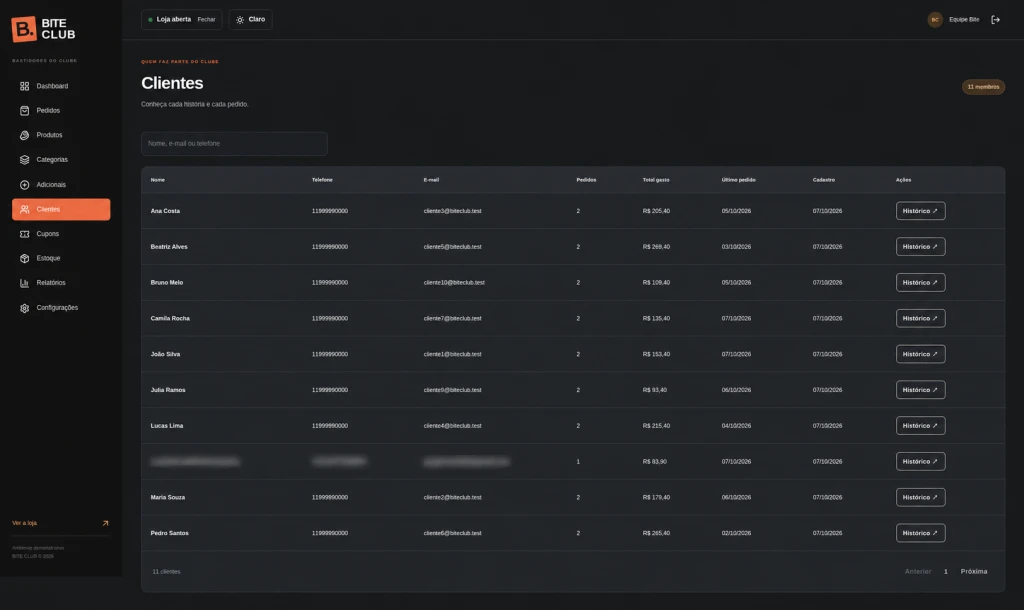Navigate to Relatórios section

click(x=61, y=283)
